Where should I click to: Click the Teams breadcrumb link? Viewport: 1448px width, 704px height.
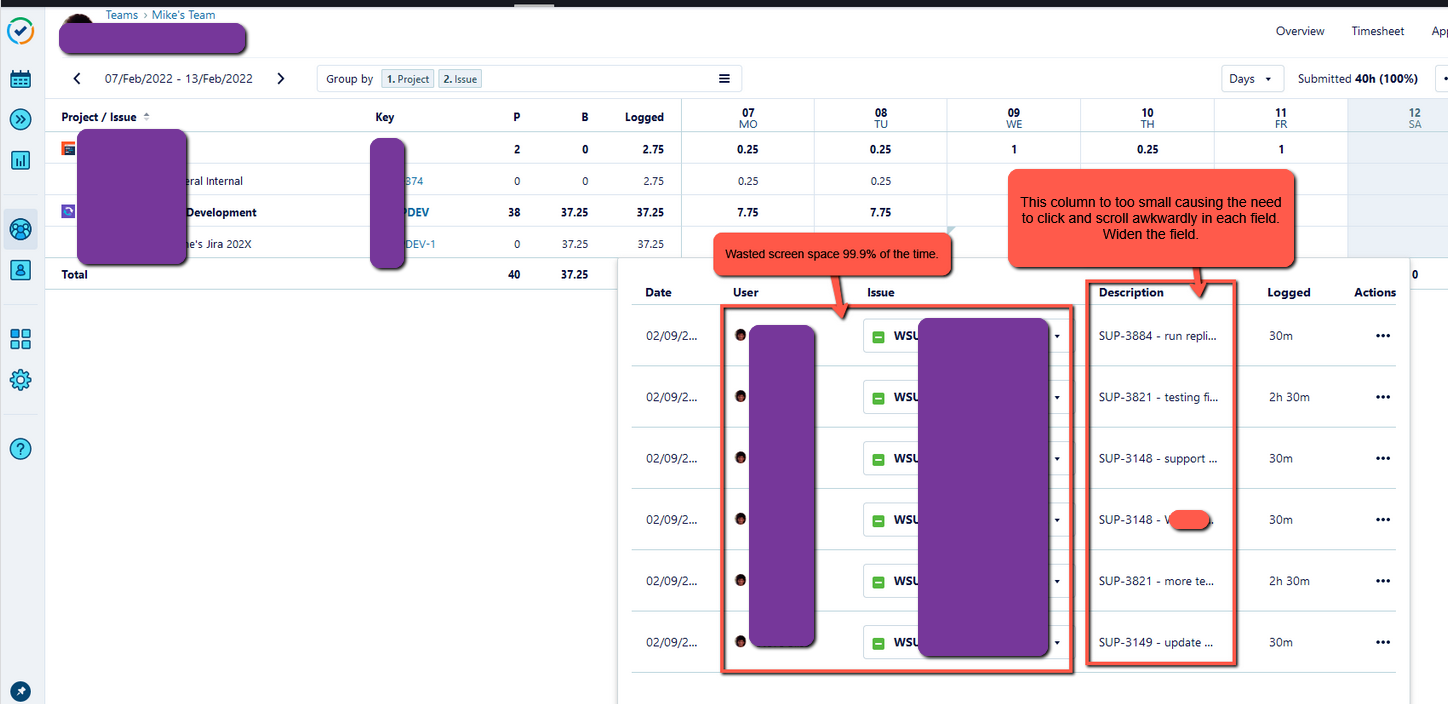point(121,15)
